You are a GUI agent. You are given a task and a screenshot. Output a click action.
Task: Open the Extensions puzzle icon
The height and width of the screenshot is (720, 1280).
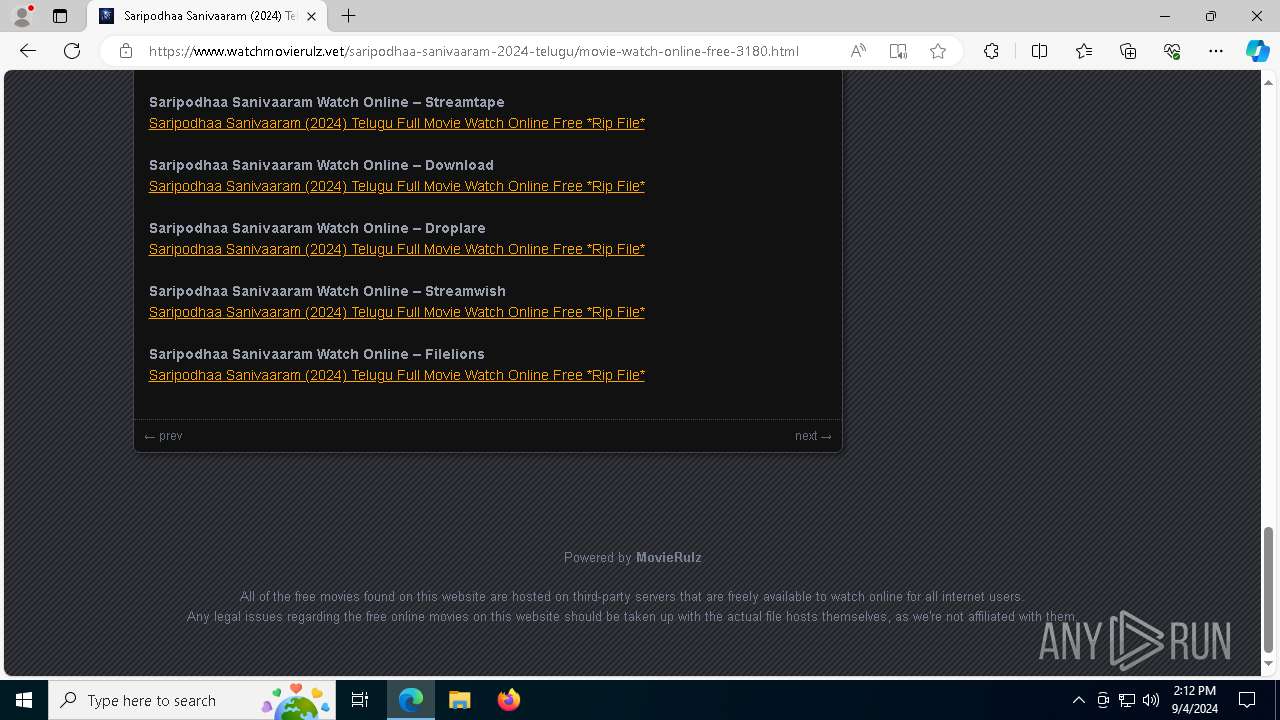click(991, 51)
